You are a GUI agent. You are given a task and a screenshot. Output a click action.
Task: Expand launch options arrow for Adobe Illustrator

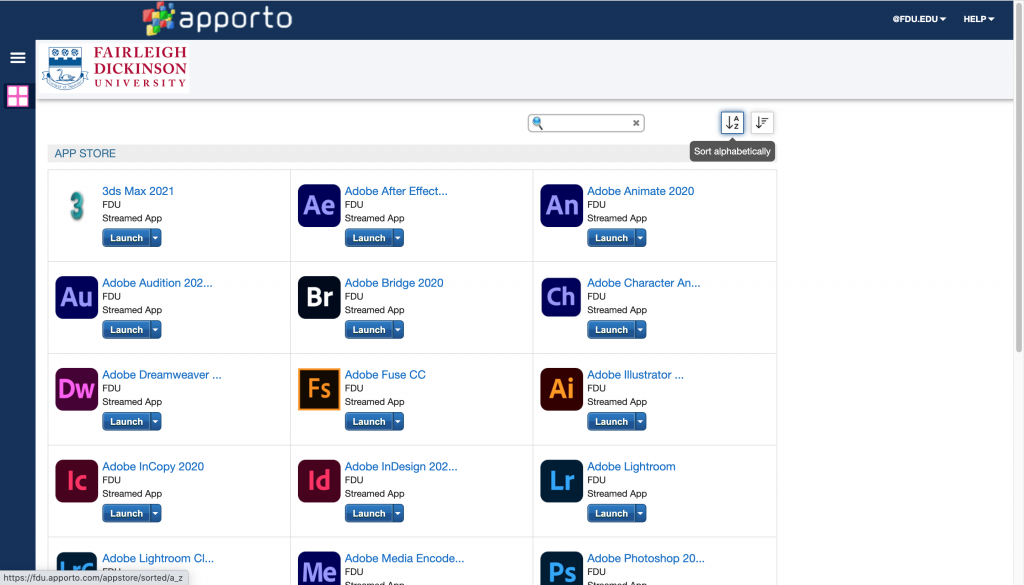[x=641, y=422]
